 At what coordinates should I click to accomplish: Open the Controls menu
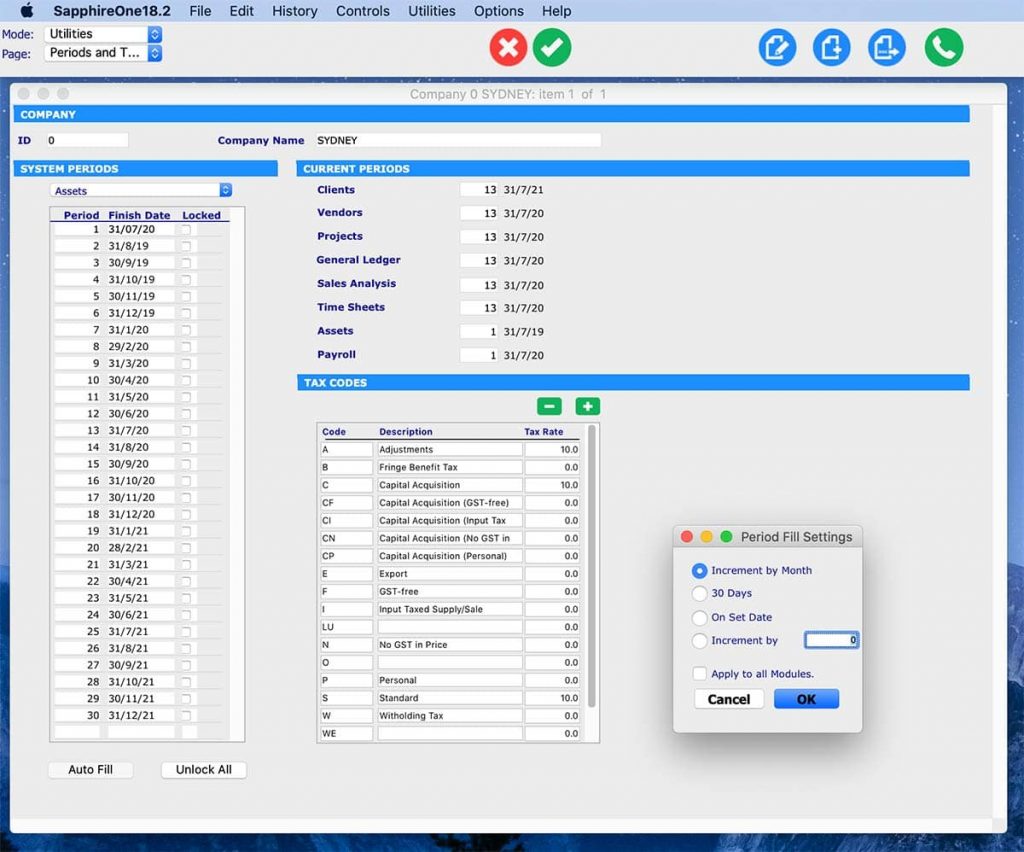point(362,11)
